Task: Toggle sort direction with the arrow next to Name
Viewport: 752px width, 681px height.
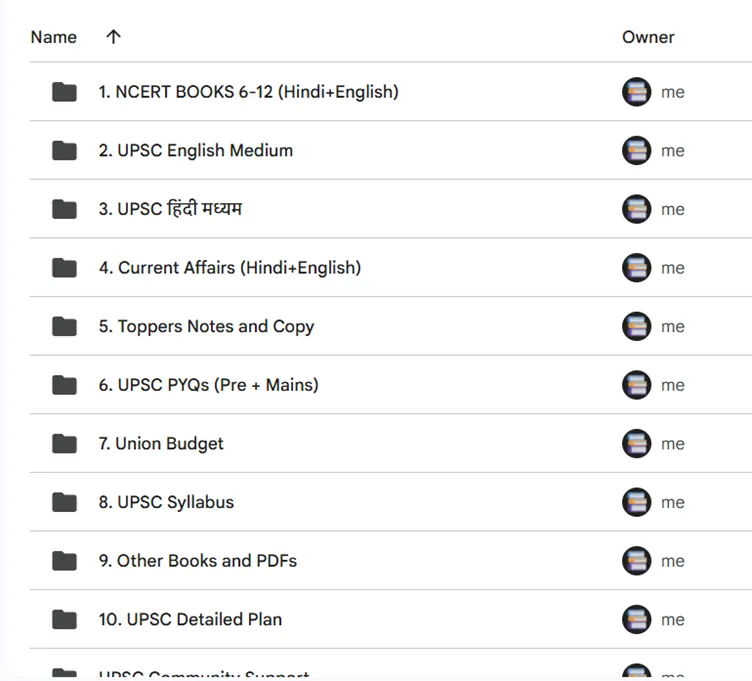Action: pos(113,37)
